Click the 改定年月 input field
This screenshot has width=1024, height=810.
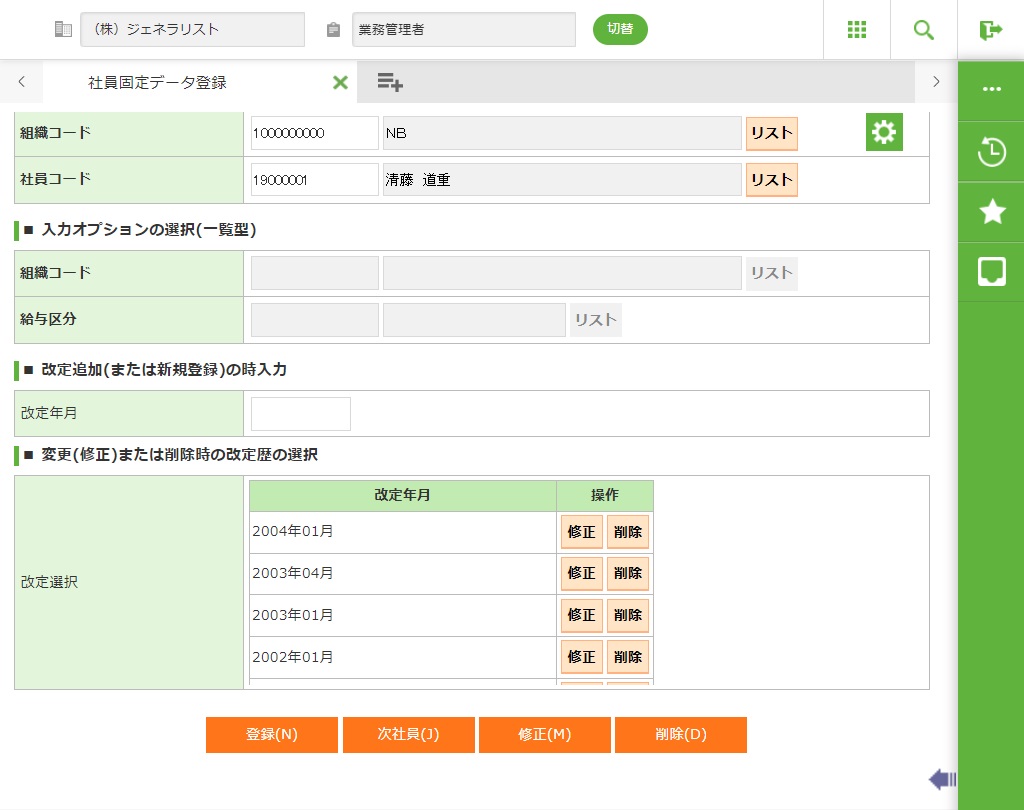pyautogui.click(x=301, y=414)
